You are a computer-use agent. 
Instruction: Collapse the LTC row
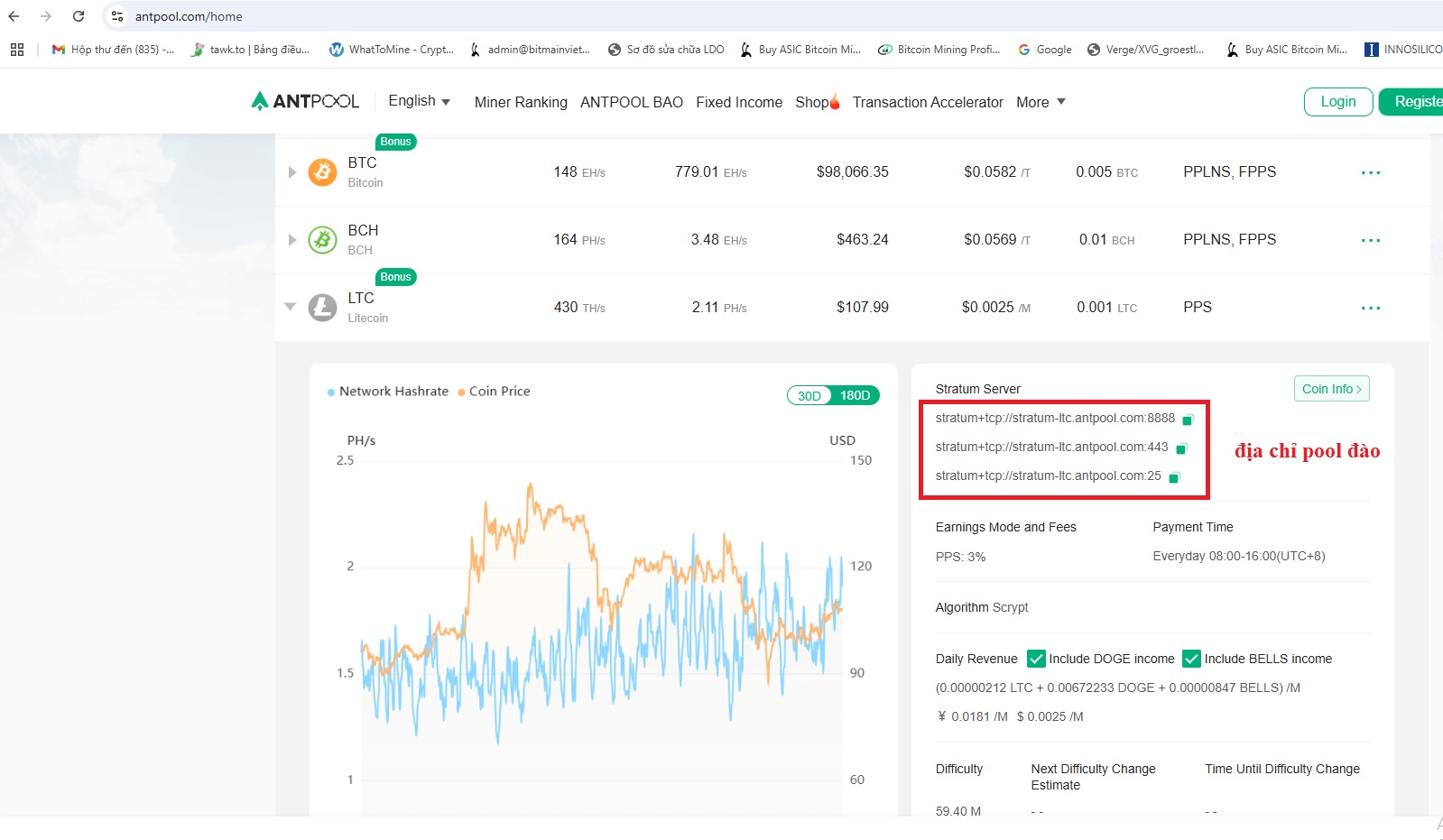tap(291, 307)
